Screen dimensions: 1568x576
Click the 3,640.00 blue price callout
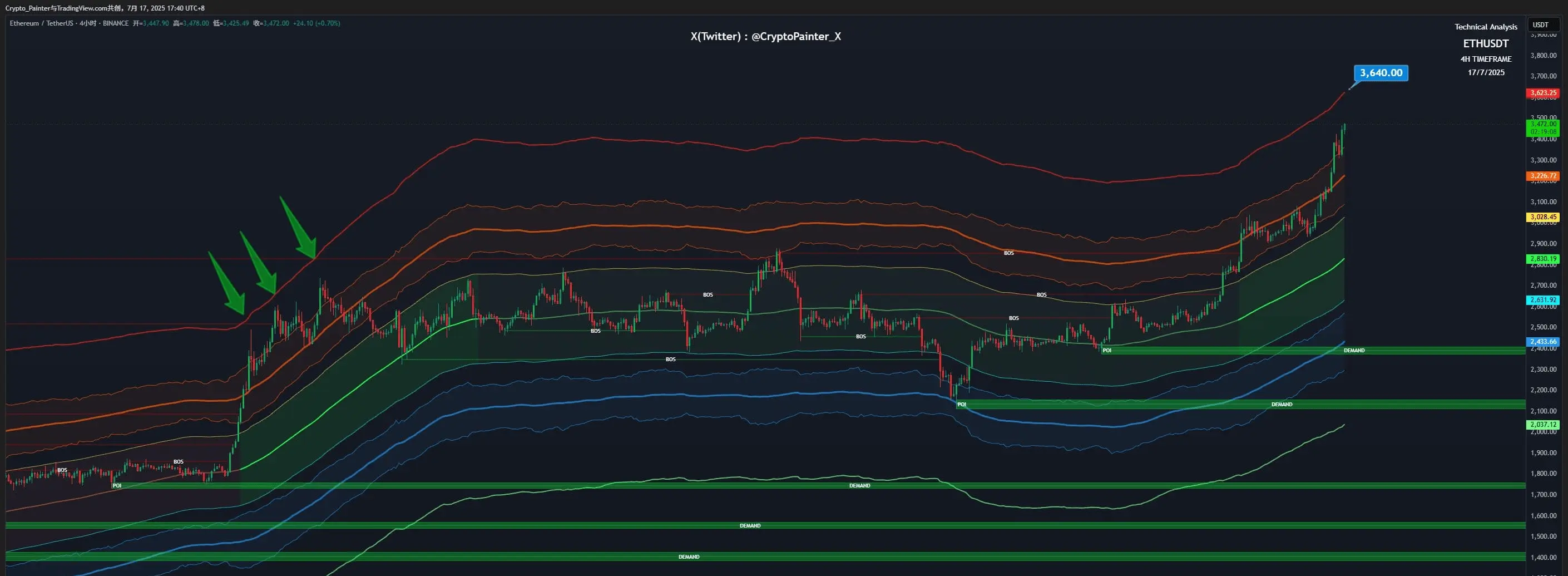(x=1381, y=73)
